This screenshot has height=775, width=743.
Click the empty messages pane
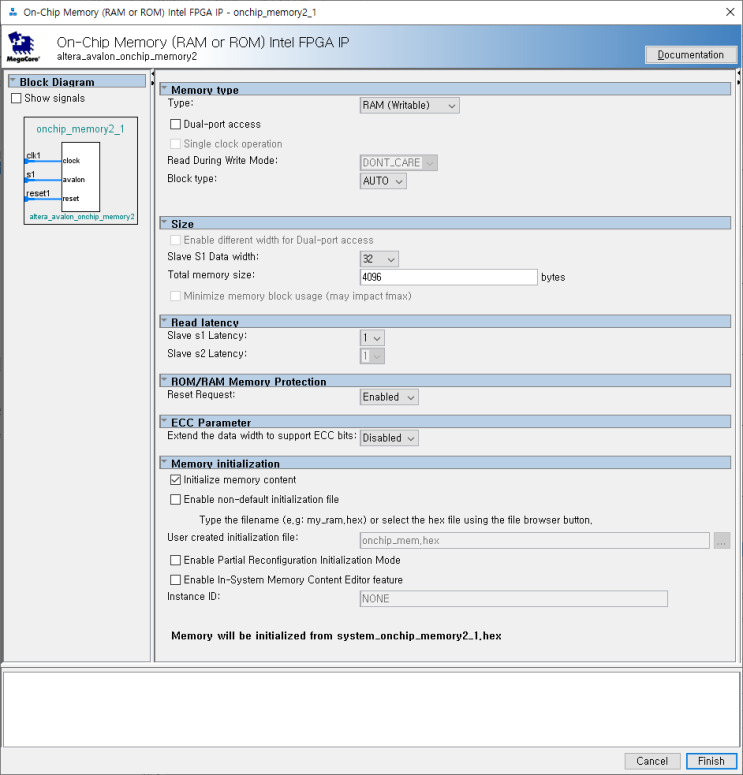coord(371,709)
